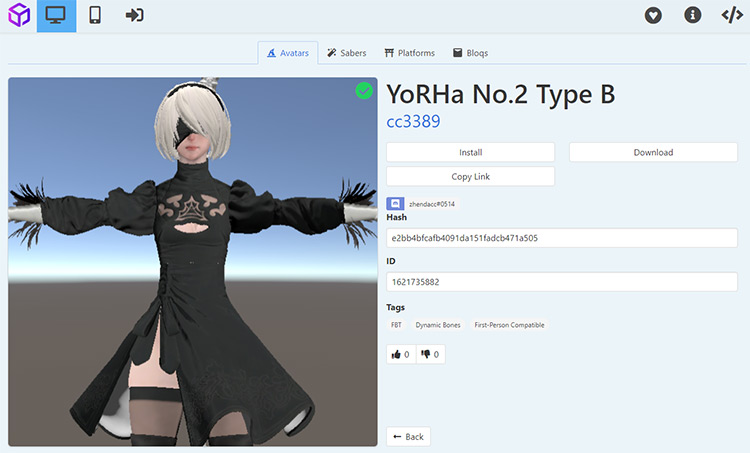Click the Download button
Image resolution: width=750 pixels, height=453 pixels.
(653, 152)
